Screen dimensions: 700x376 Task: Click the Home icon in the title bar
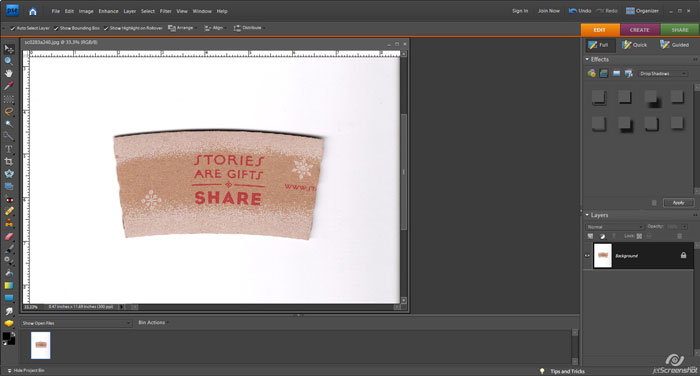(33, 11)
